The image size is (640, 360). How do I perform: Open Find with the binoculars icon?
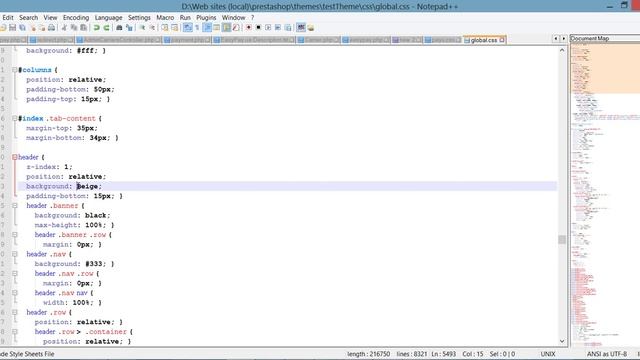point(119,27)
